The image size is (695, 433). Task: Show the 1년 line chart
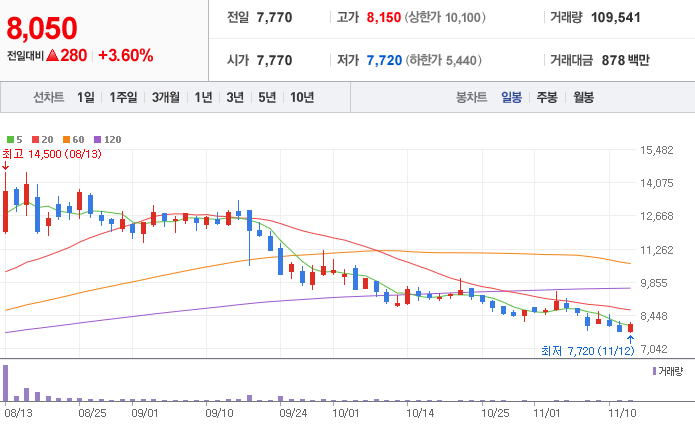point(203,97)
